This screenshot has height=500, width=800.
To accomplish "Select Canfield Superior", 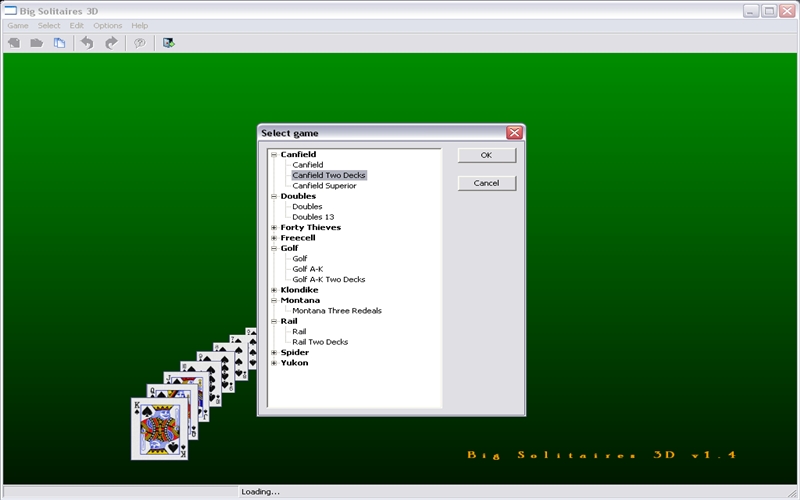I will pyautogui.click(x=324, y=186).
